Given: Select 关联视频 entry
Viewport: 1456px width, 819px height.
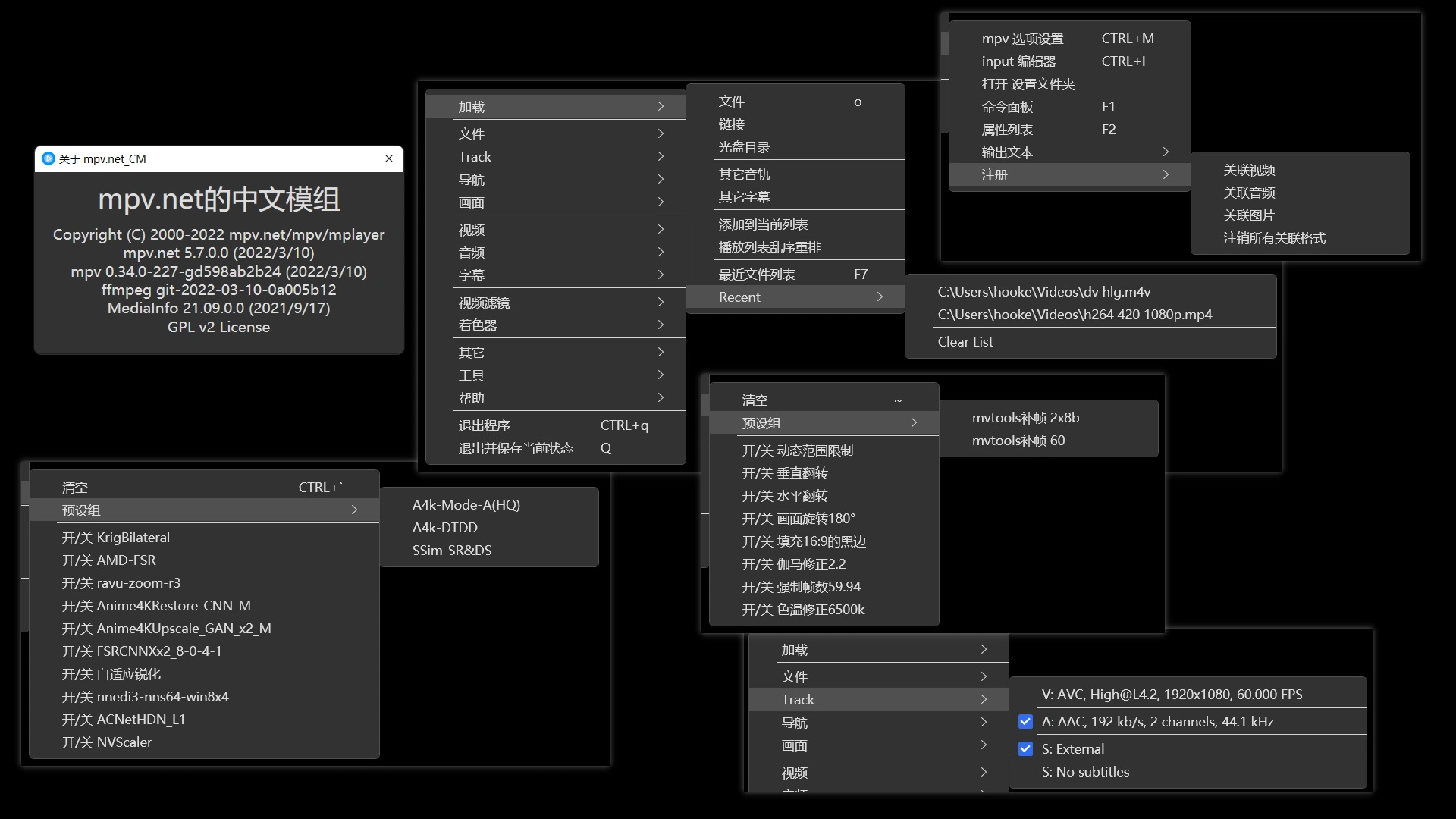Looking at the screenshot, I should click(x=1301, y=170).
